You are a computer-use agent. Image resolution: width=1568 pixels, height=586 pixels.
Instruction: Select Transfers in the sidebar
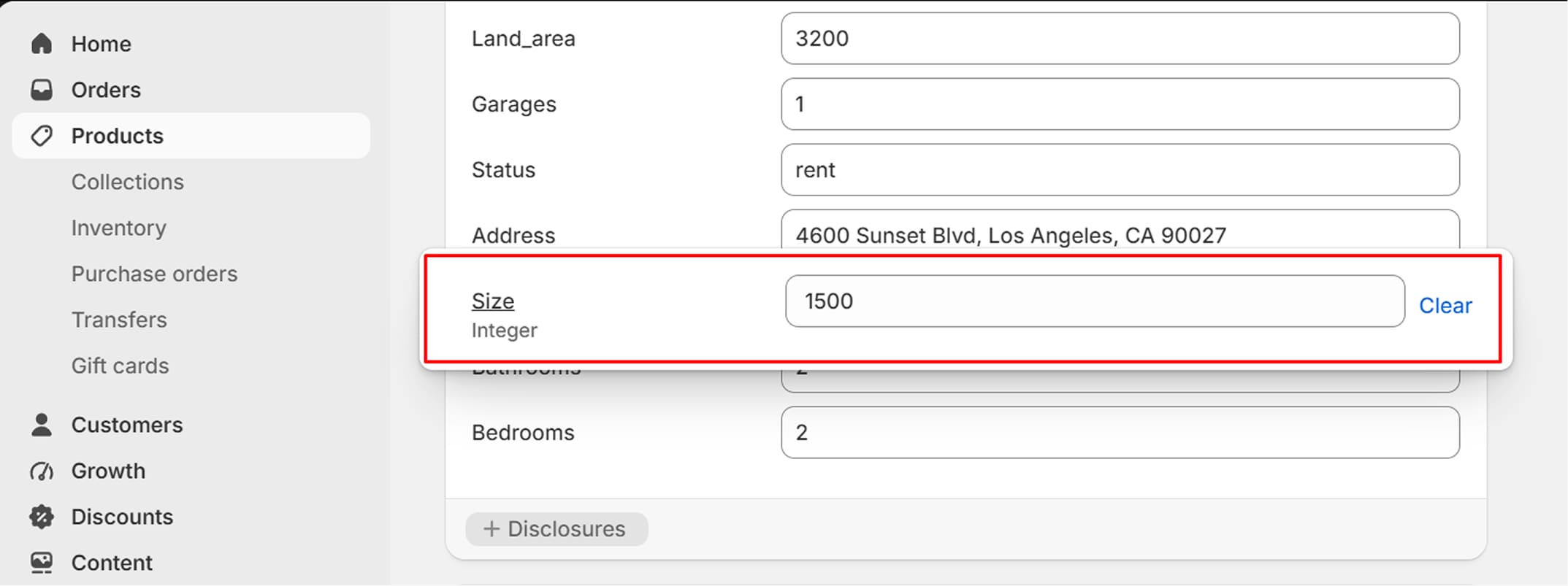119,320
